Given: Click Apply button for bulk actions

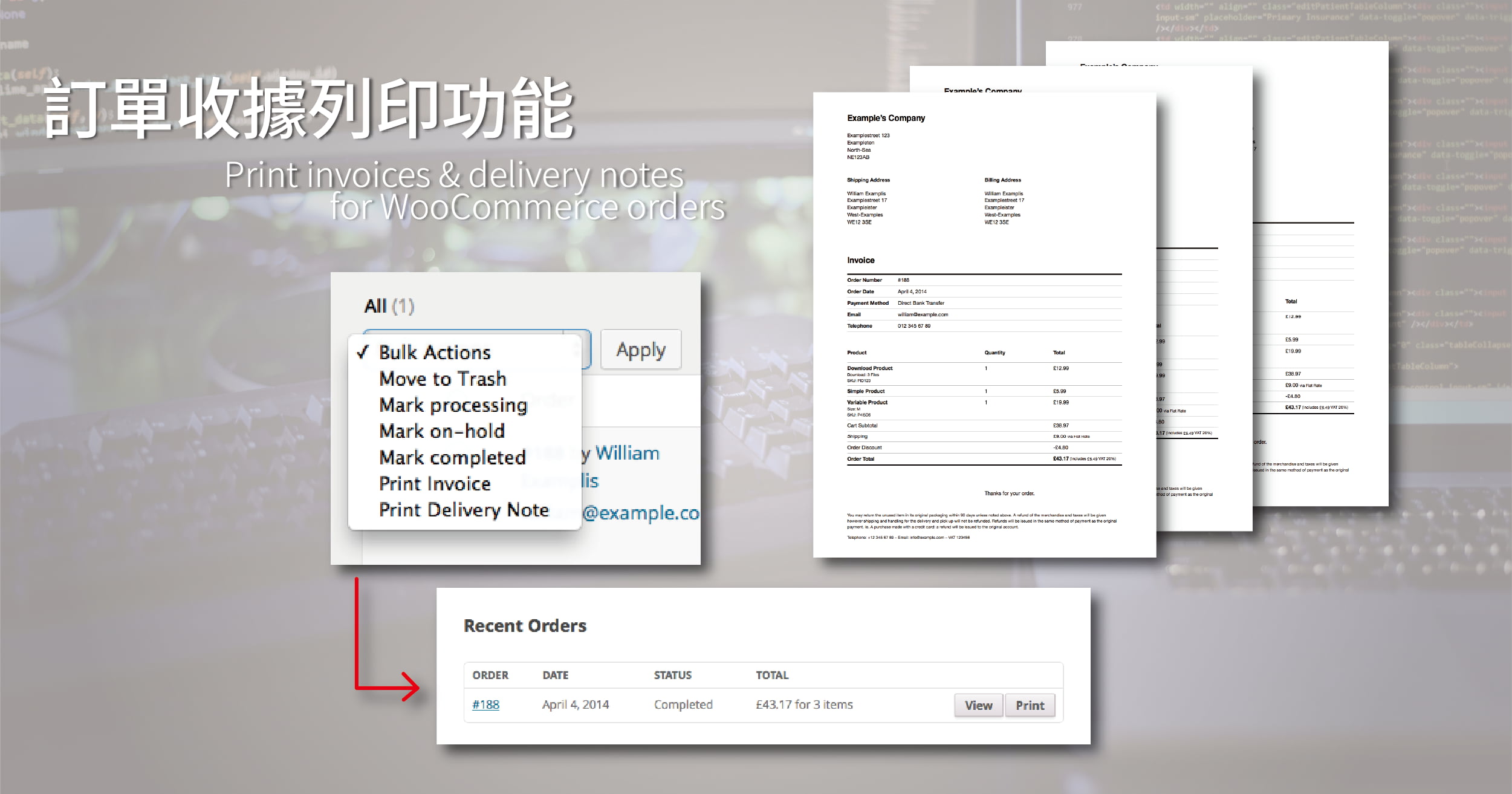Looking at the screenshot, I should pos(640,348).
